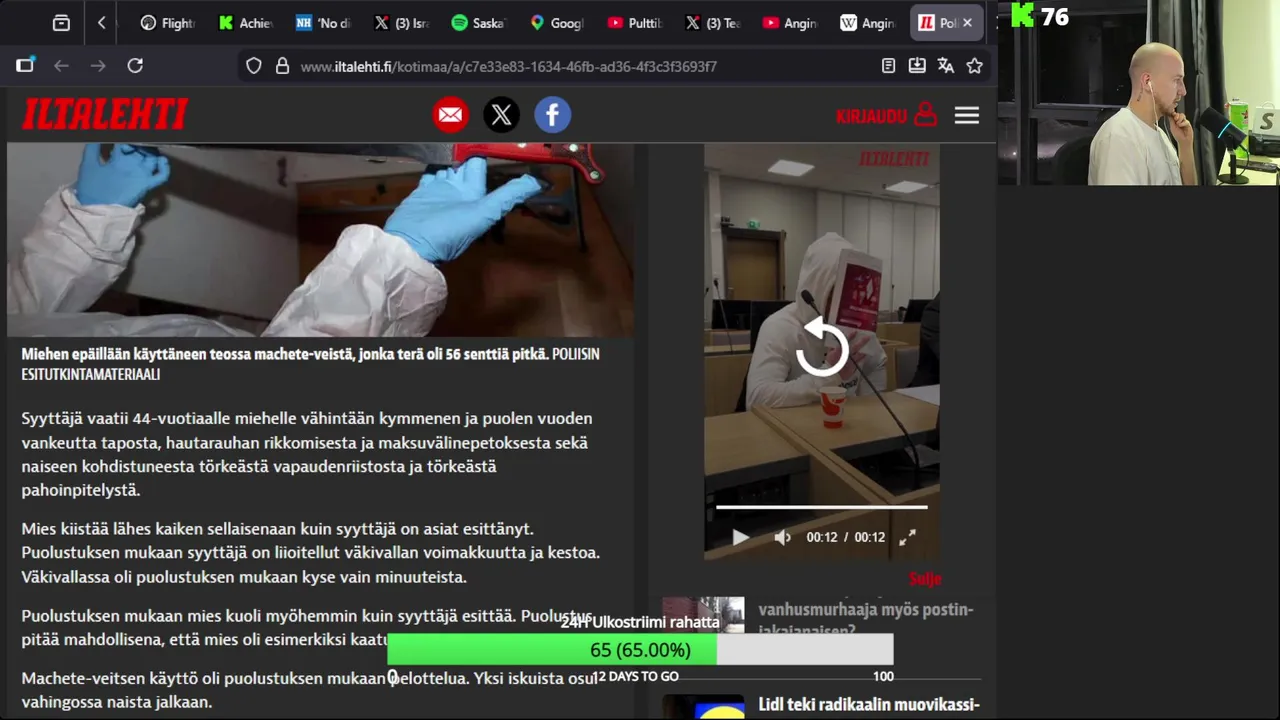Image resolution: width=1280 pixels, height=720 pixels.
Task: Click the paragraph starting 'Syyttäjä vaatii 44-vuotiaalle'
Action: point(307,454)
